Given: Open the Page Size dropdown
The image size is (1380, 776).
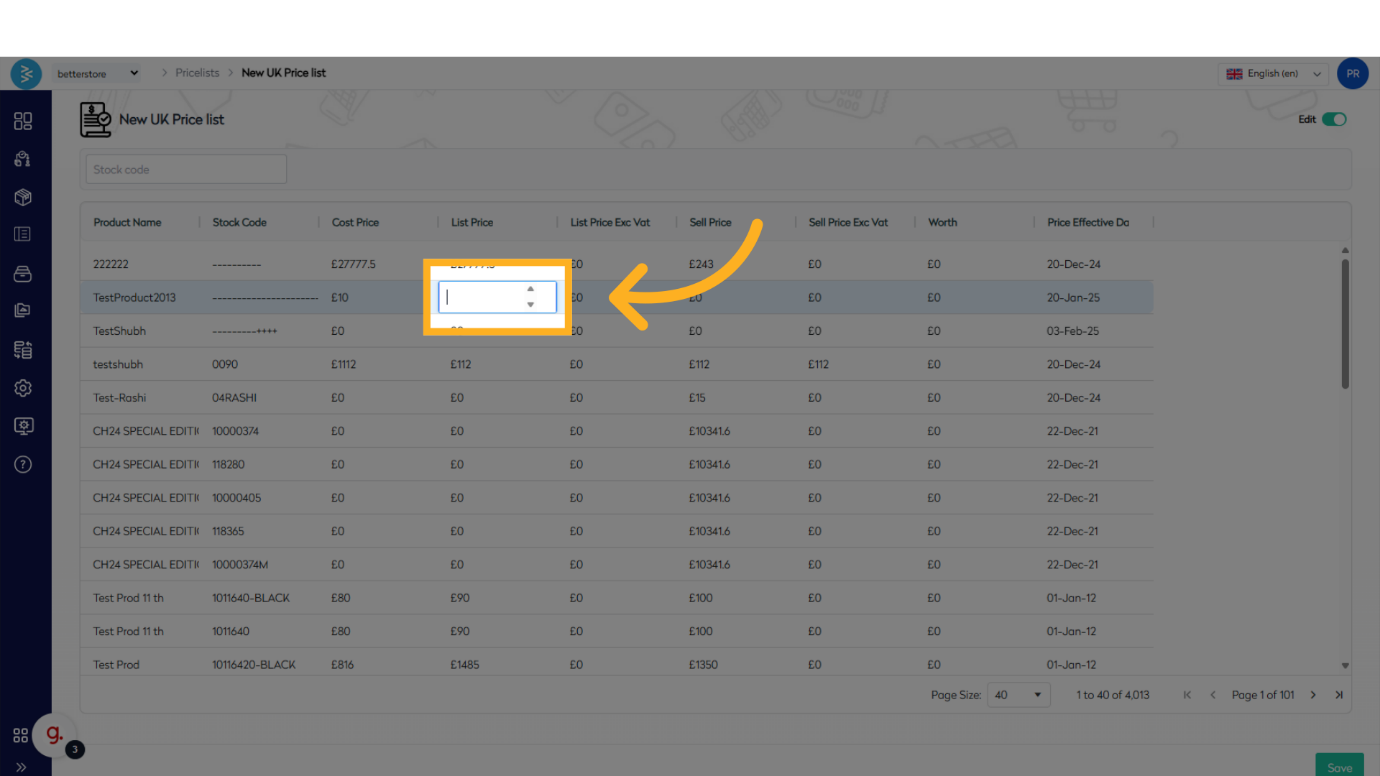Looking at the screenshot, I should [x=1017, y=695].
